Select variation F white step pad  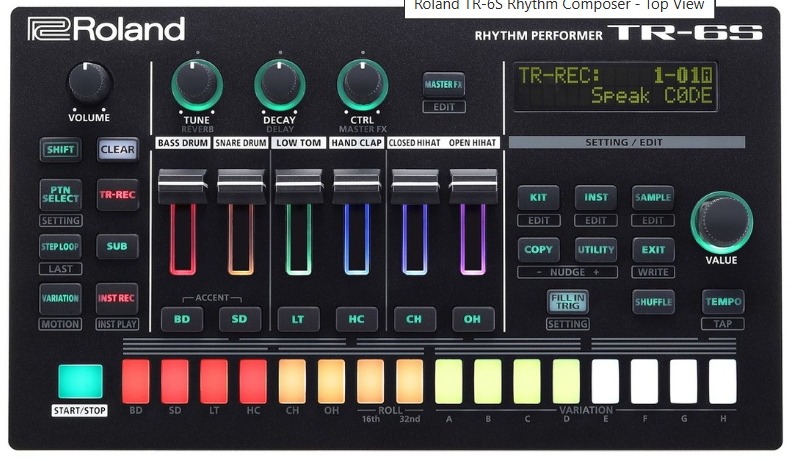(645, 381)
